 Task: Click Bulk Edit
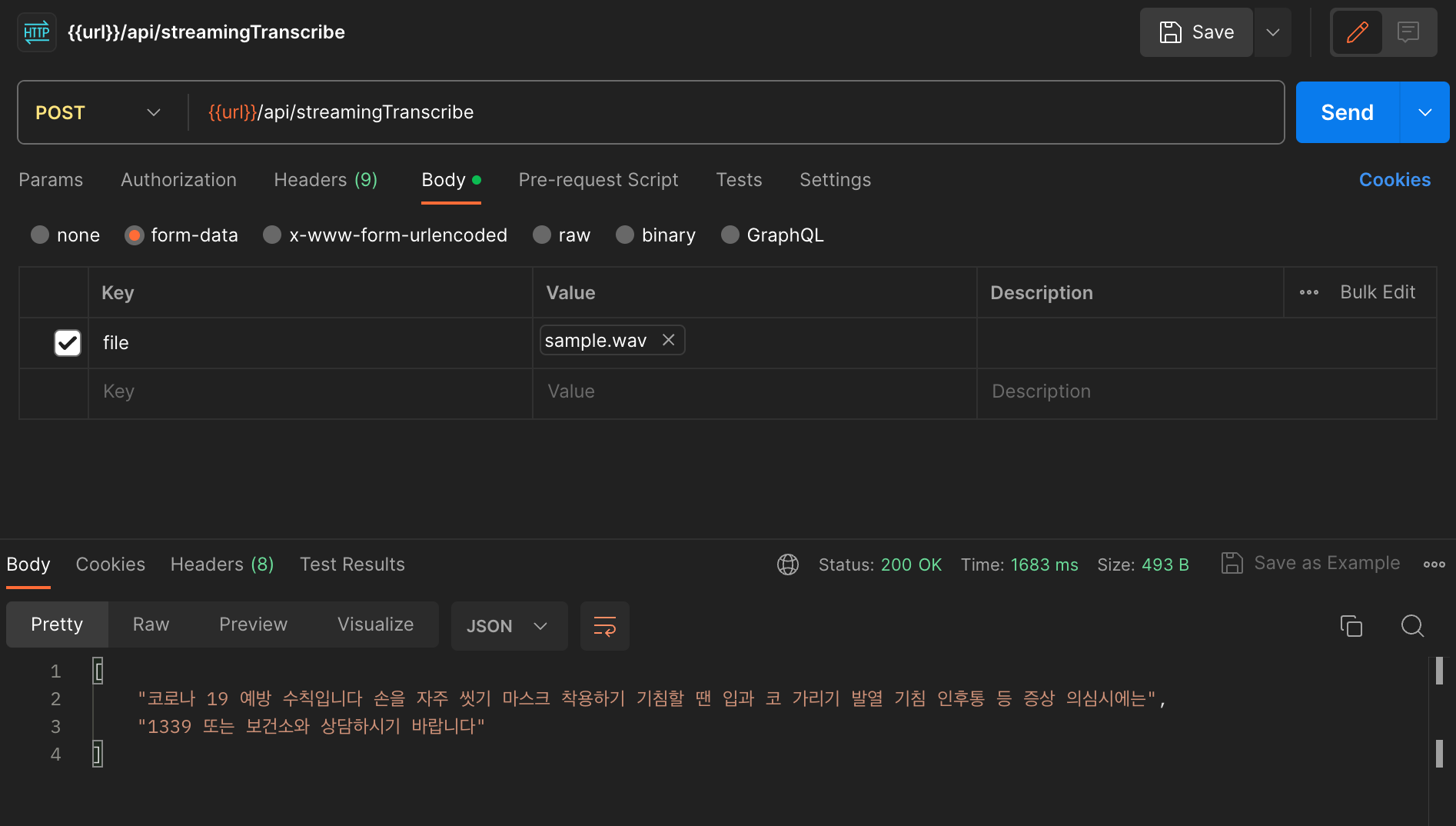tap(1378, 292)
